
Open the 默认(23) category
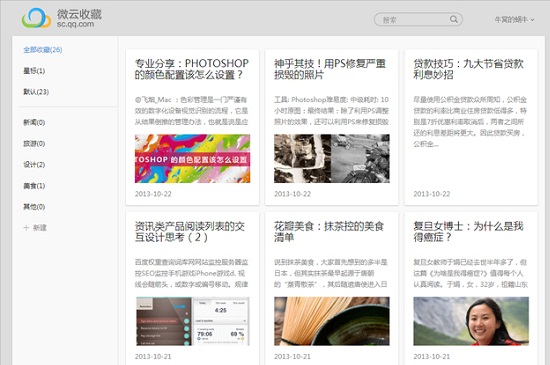pyautogui.click(x=36, y=92)
